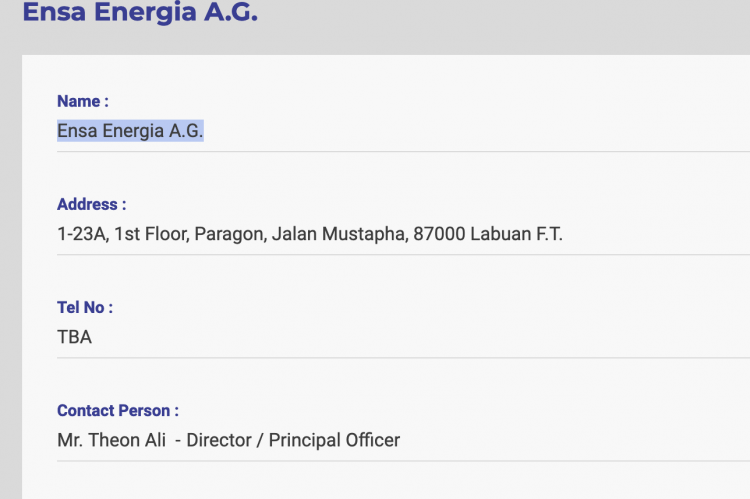Click 'Labuan F.T.' at the end of the address
Image resolution: width=750 pixels, height=499 pixels.
(x=516, y=234)
